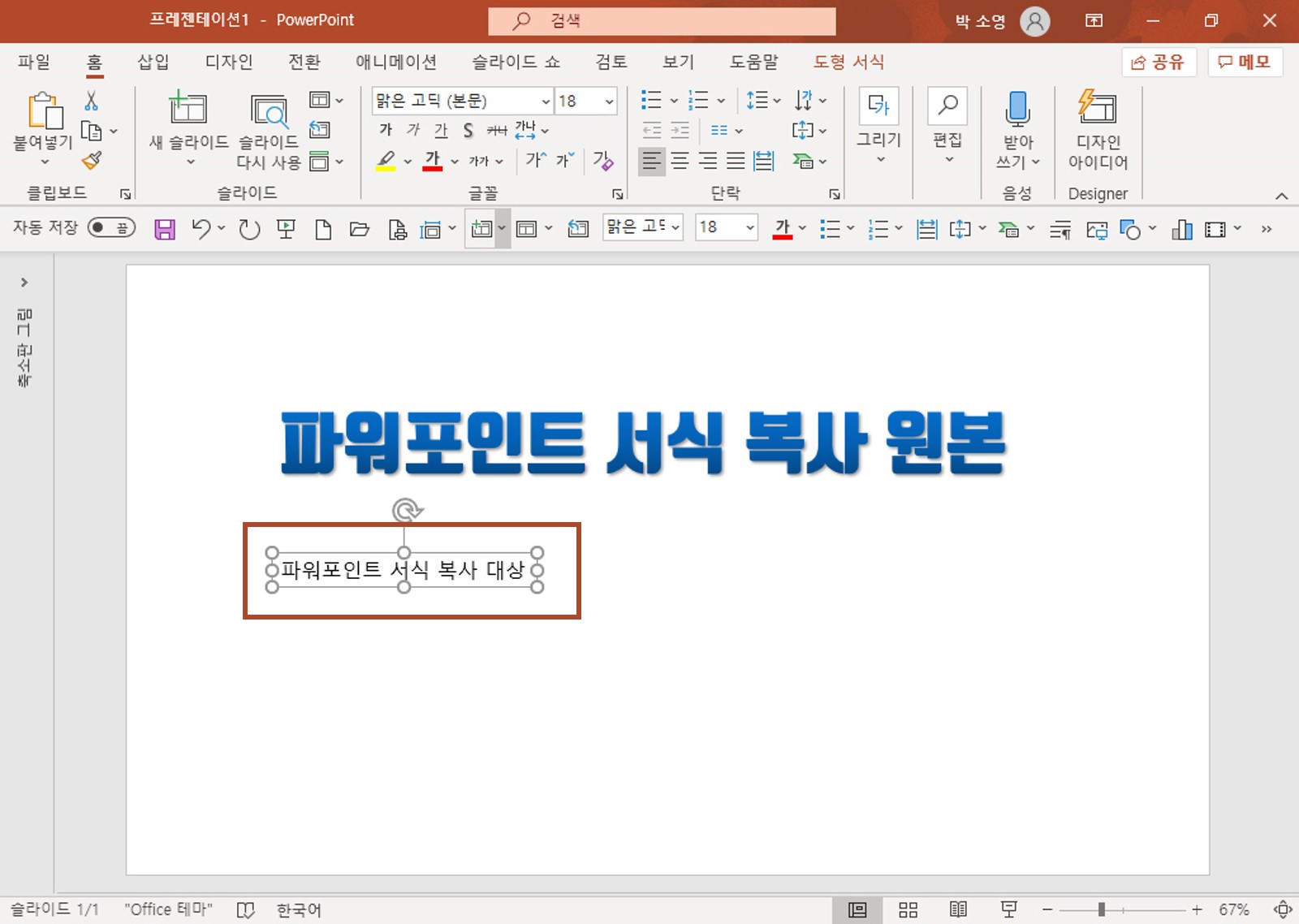The width and height of the screenshot is (1299, 924).
Task: Click Undo in quick access toolbar
Action: [201, 229]
